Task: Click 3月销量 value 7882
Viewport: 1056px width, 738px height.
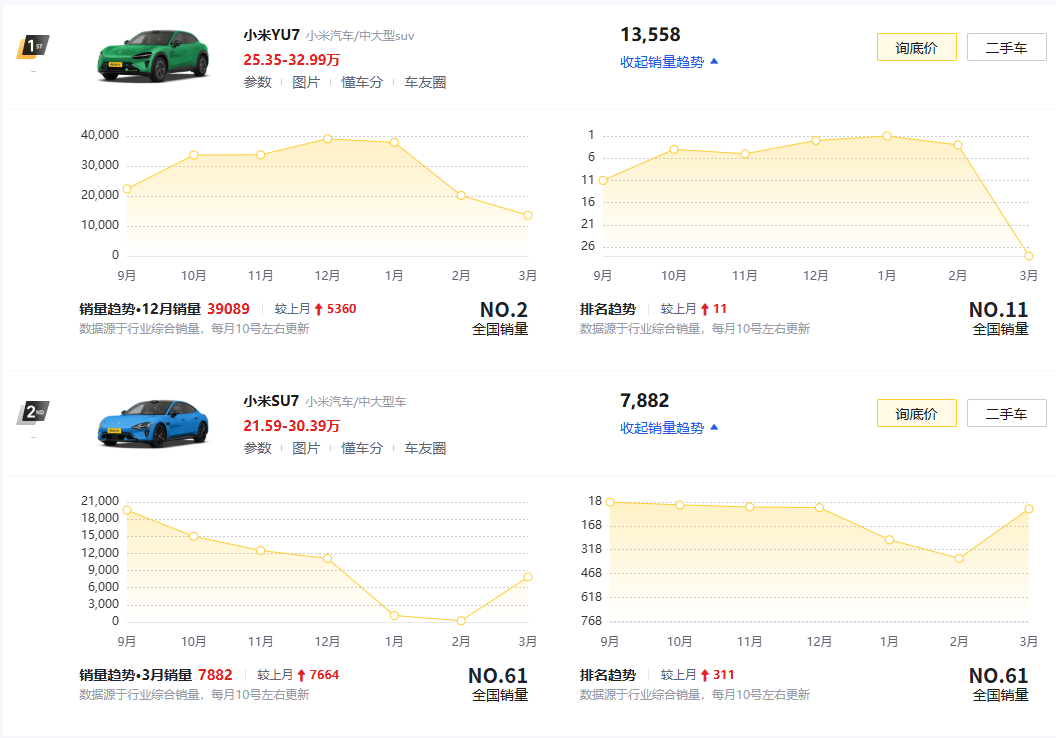Action: coord(215,675)
